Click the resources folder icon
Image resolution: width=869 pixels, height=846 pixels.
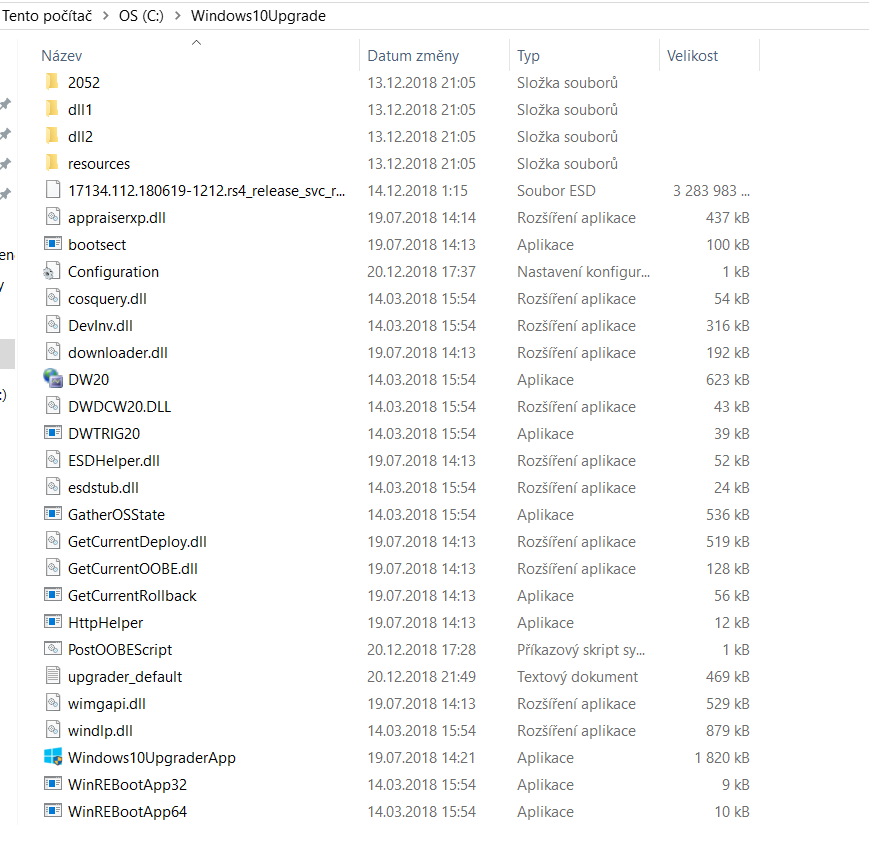[x=52, y=164]
